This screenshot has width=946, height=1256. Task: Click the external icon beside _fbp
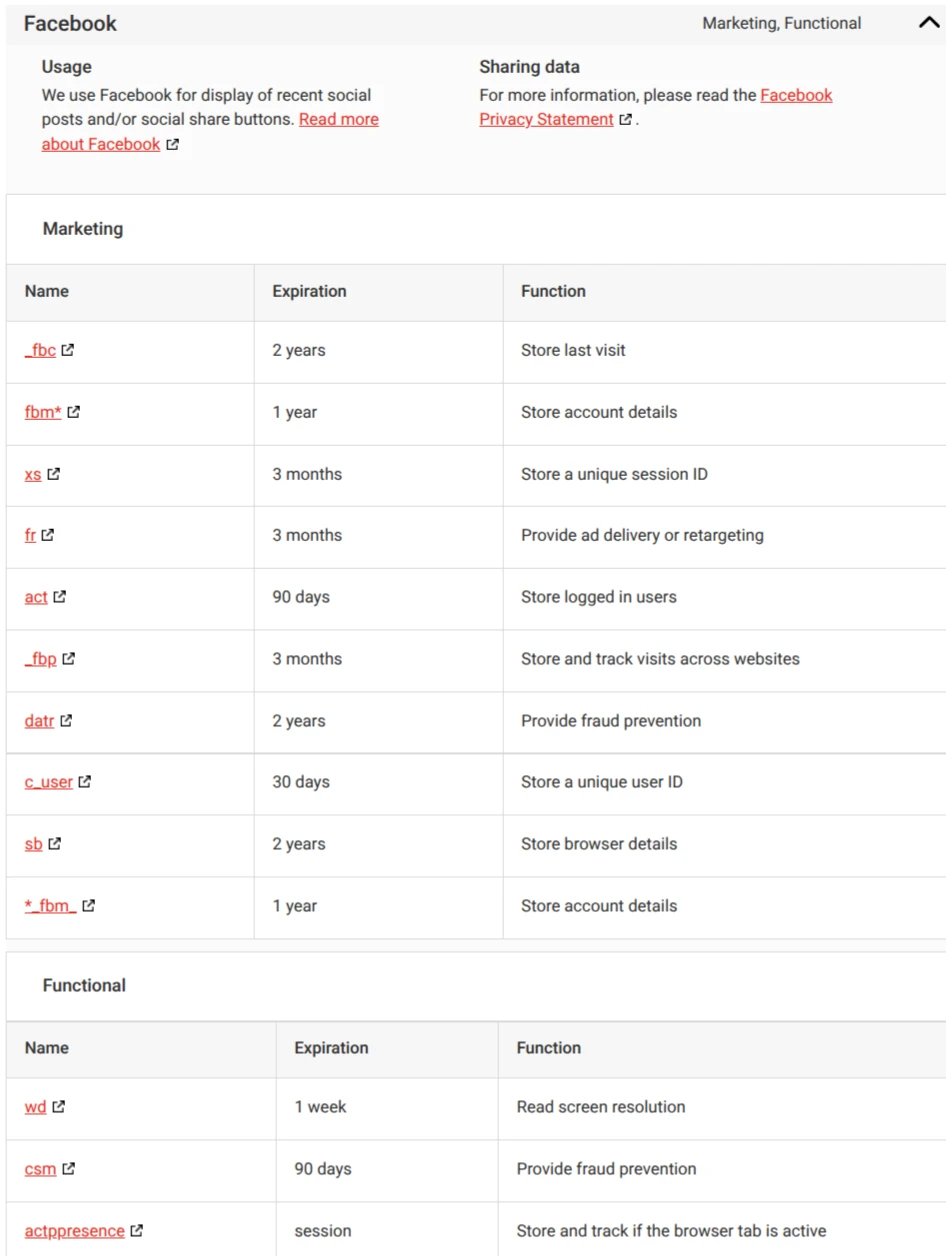[69, 659]
